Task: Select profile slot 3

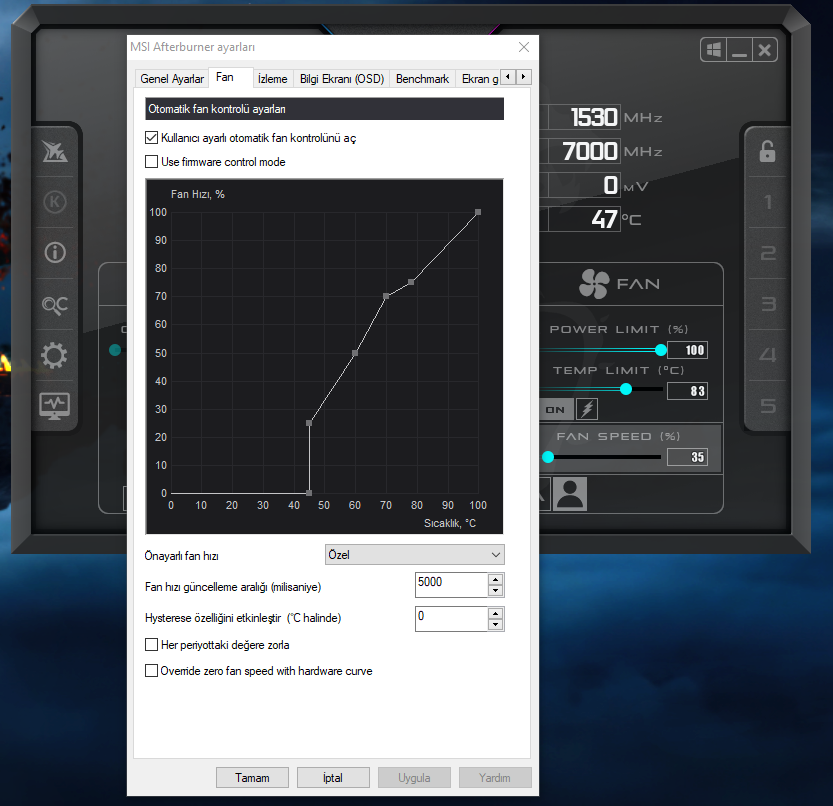Action: (768, 304)
